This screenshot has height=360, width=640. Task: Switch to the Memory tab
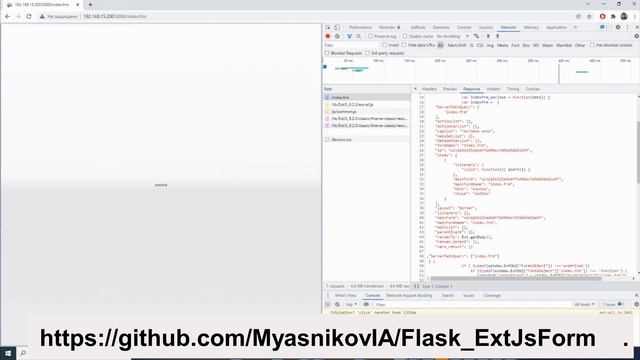531,27
